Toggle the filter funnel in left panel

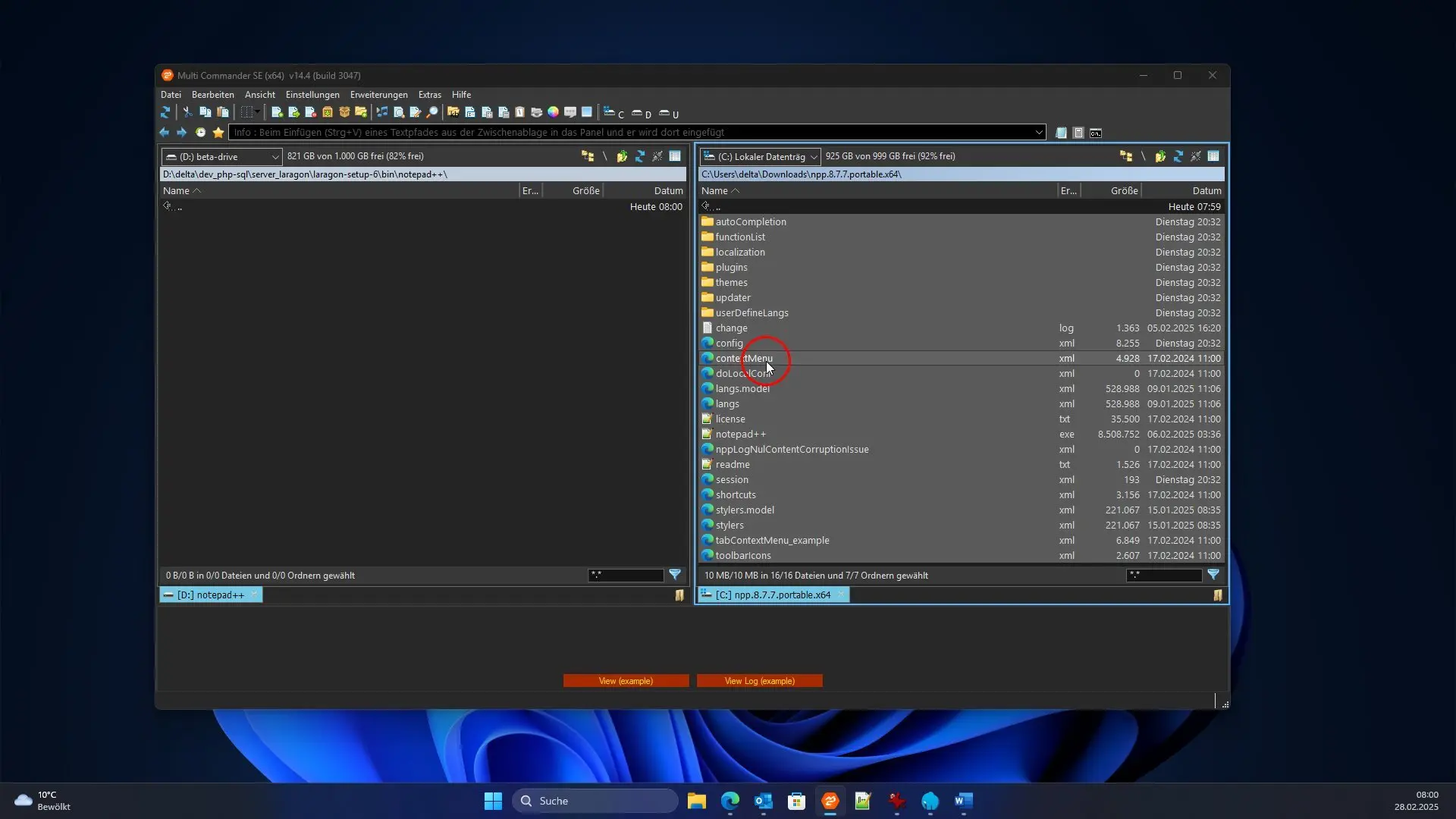click(674, 575)
